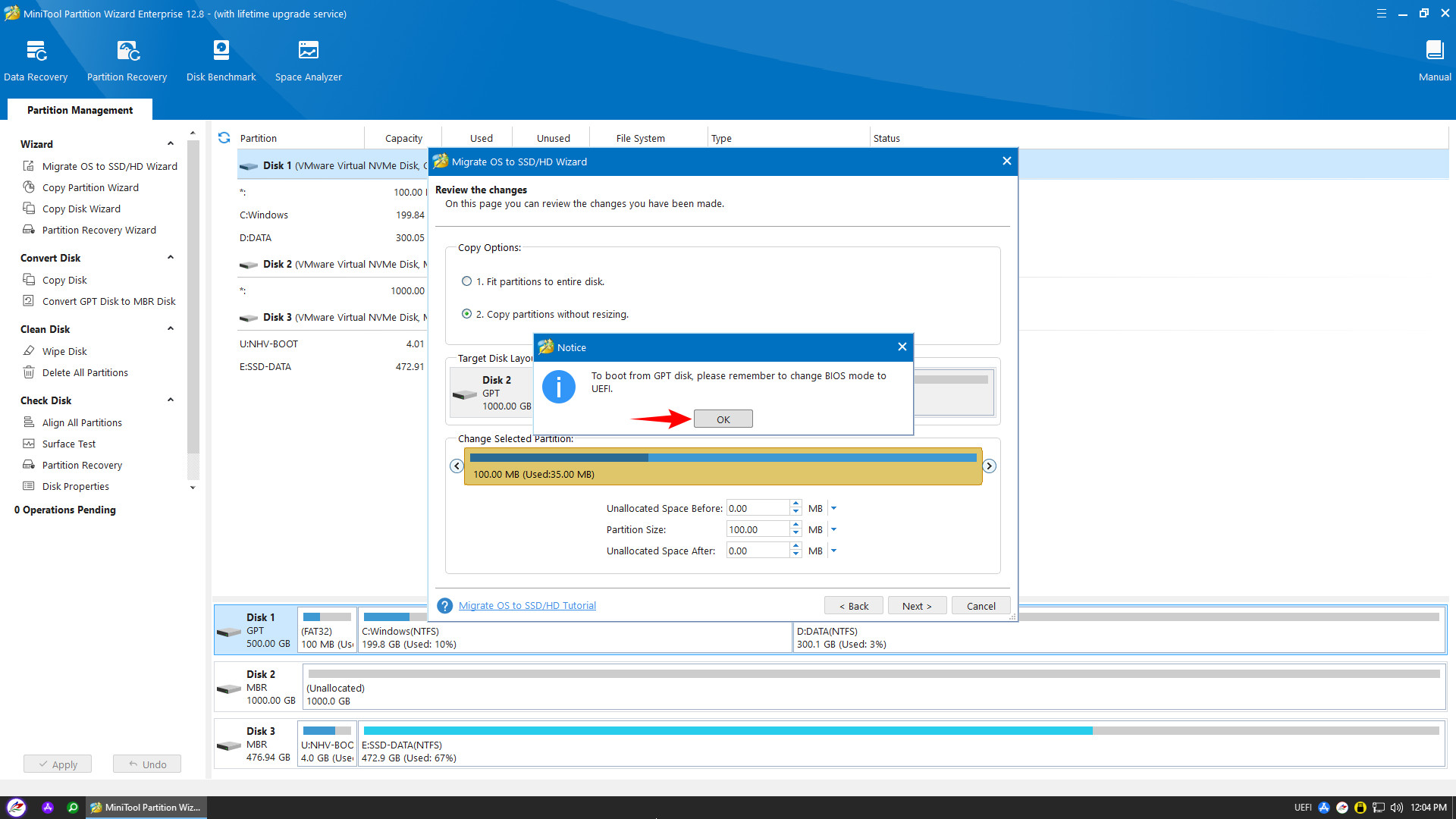Open the Data Recovery tool icon
The image size is (1456, 819).
pyautogui.click(x=36, y=52)
